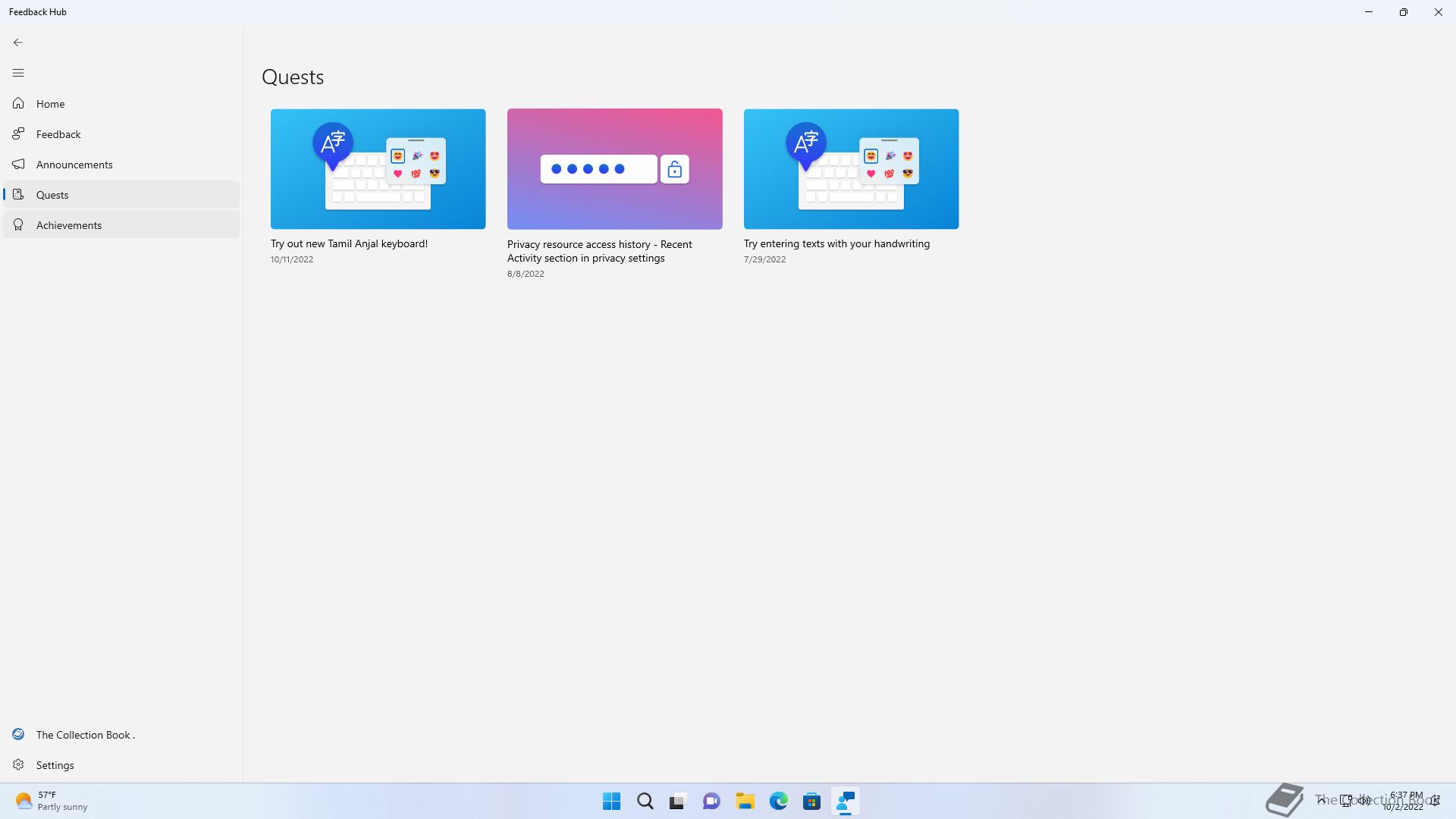
Task: Open Microsoft Store from taskbar
Action: [x=811, y=802]
